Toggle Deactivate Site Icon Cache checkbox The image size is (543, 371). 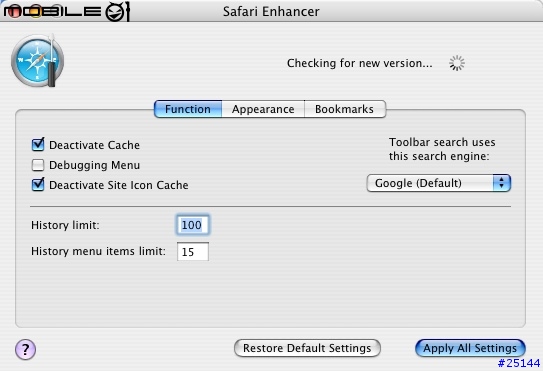point(38,185)
